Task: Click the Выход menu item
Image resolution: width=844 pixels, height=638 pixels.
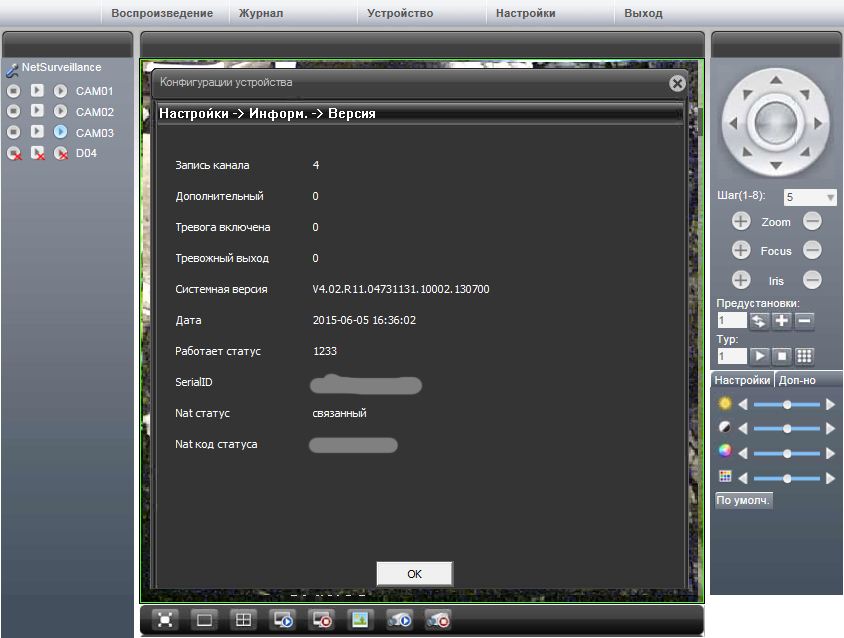Action: (643, 13)
